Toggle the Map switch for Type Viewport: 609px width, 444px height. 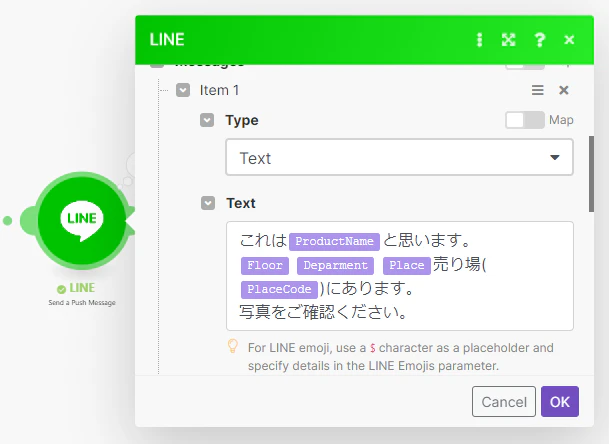coord(525,120)
